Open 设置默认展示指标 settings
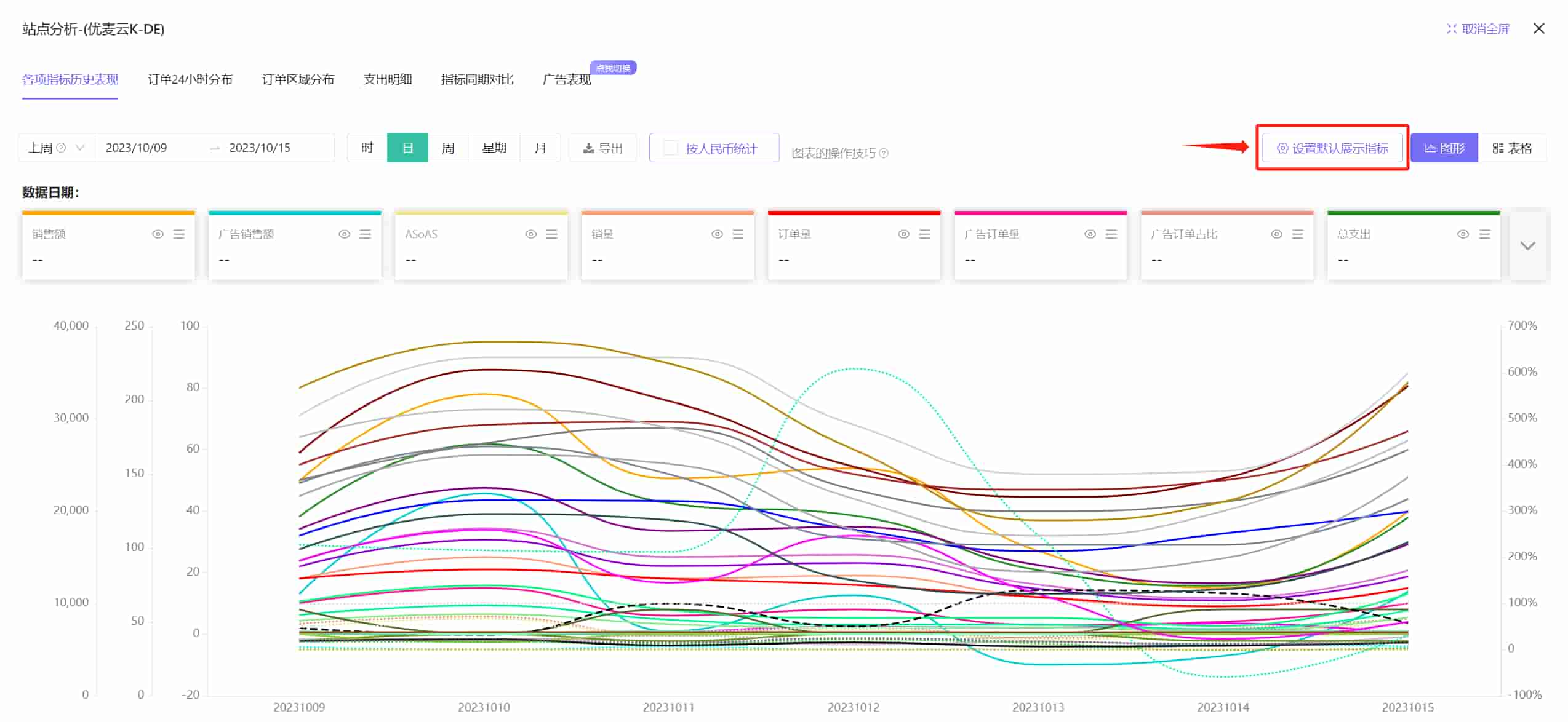Viewport: 1568px width, 722px height. (1332, 148)
